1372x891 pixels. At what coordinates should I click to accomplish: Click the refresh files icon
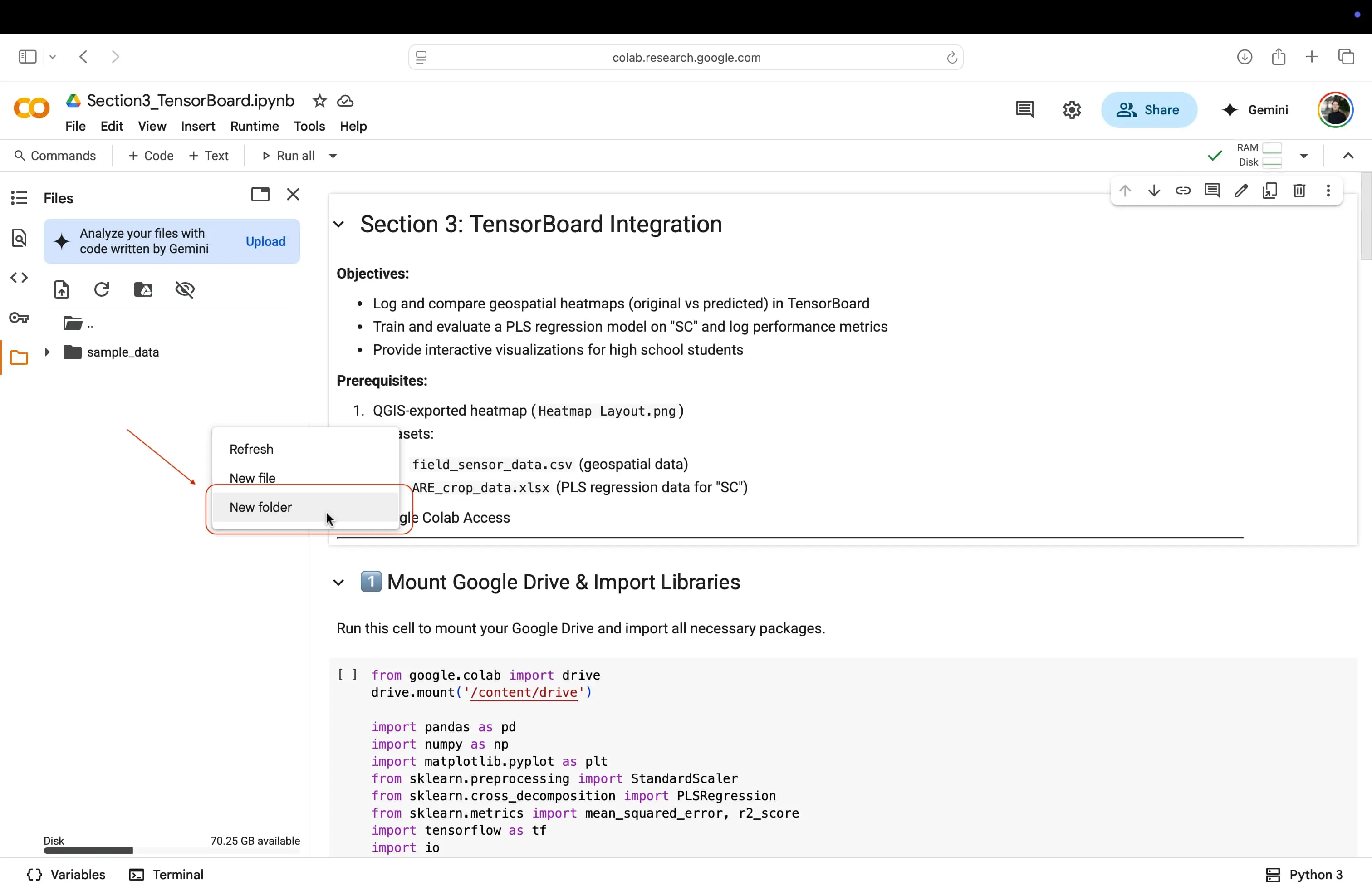(x=102, y=289)
